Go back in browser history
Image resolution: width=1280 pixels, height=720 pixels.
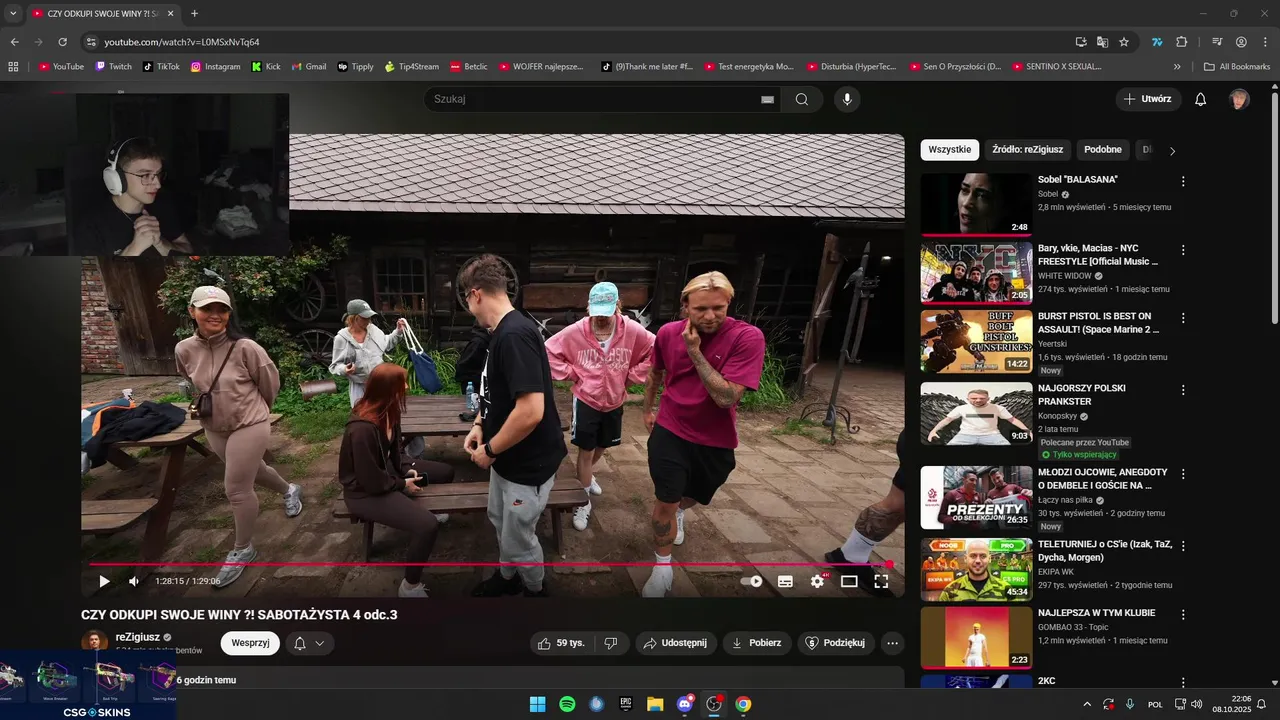(x=14, y=42)
